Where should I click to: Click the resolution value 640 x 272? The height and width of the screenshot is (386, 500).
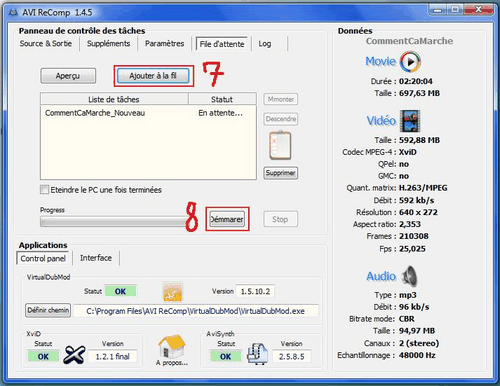point(418,212)
